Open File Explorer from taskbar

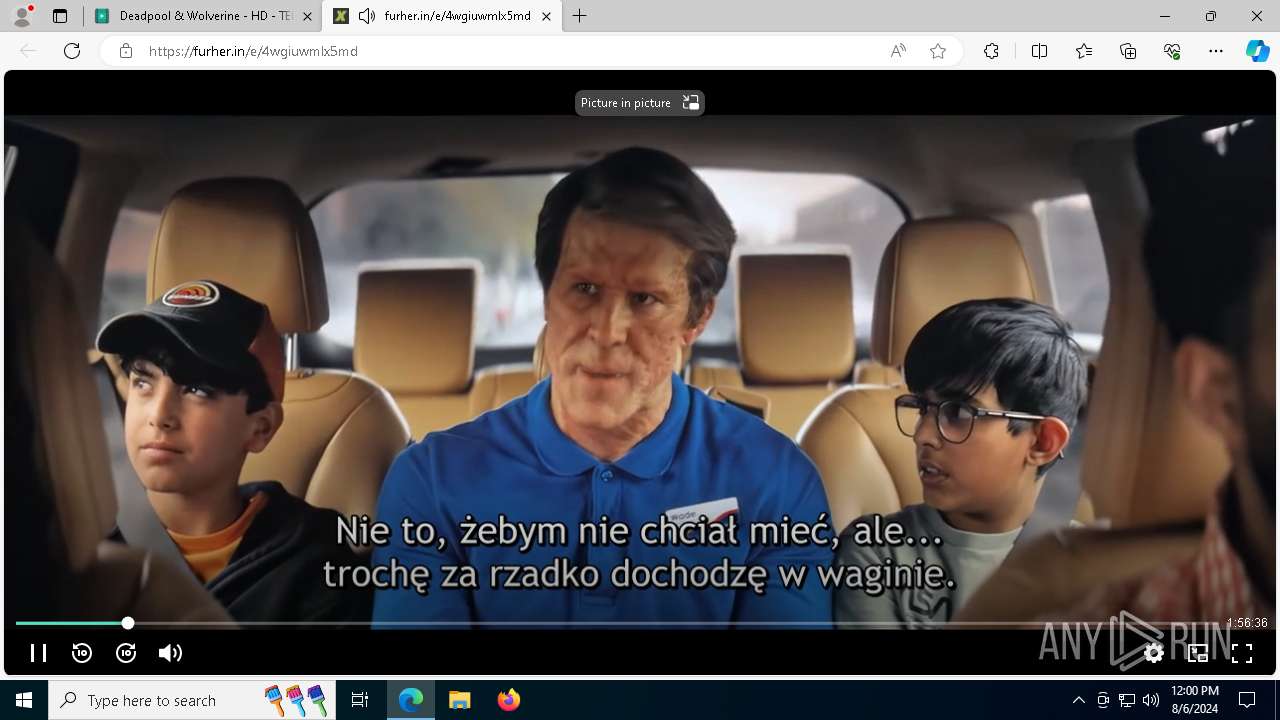(459, 700)
